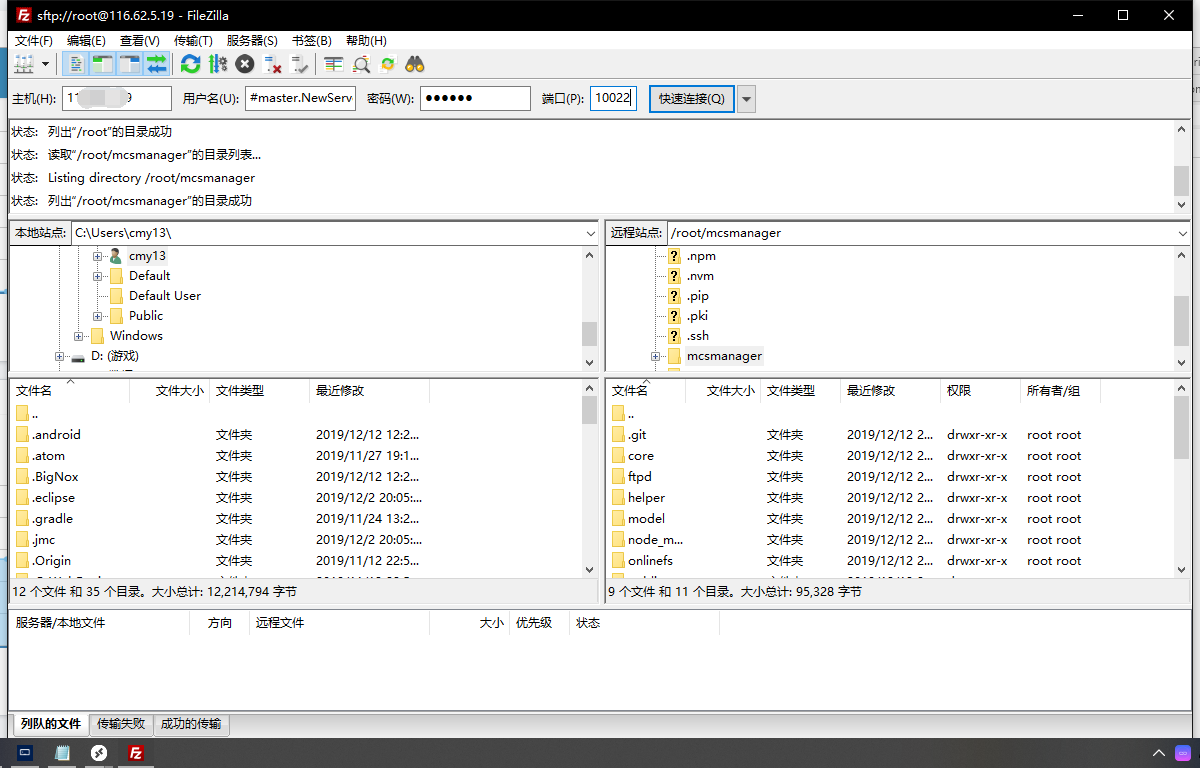Open the Site Manager icon
1200x768 pixels.
pyautogui.click(x=24, y=64)
